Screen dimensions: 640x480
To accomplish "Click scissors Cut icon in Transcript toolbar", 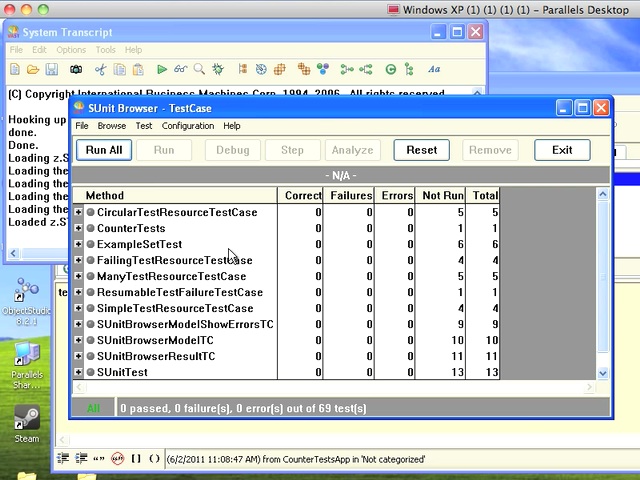I will (x=100, y=69).
